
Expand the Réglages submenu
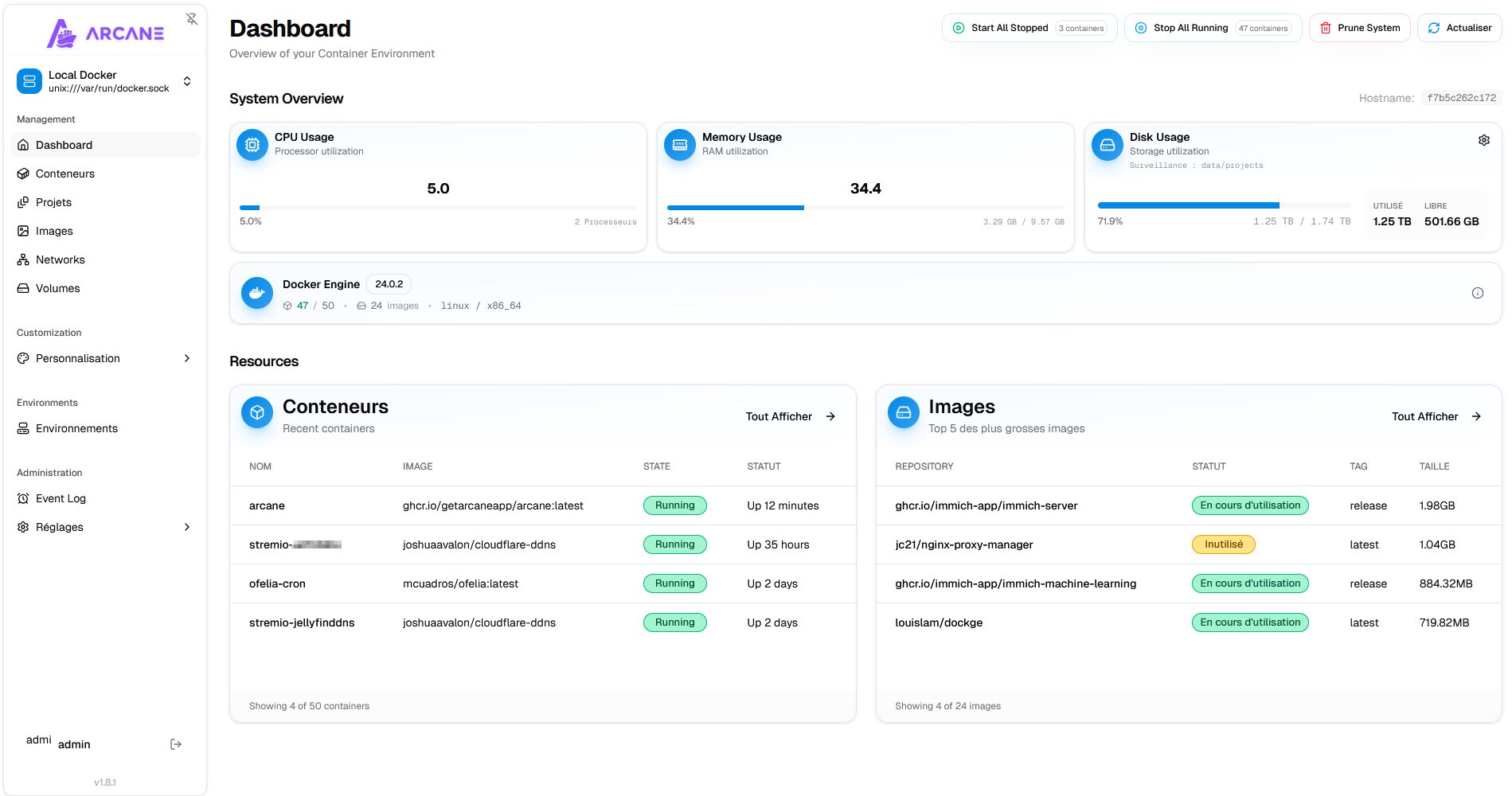click(186, 527)
